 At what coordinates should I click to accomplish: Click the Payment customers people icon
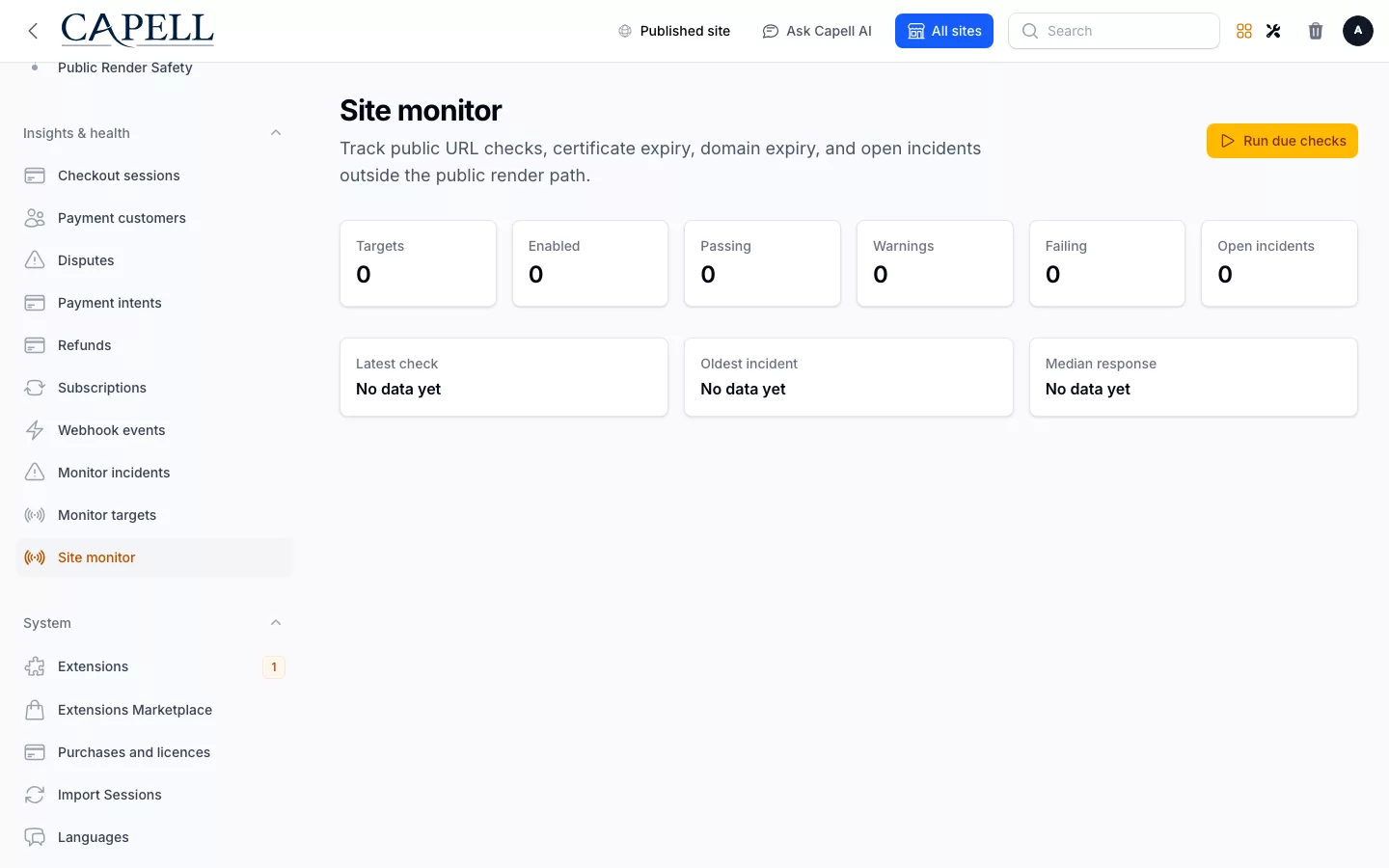tap(35, 218)
